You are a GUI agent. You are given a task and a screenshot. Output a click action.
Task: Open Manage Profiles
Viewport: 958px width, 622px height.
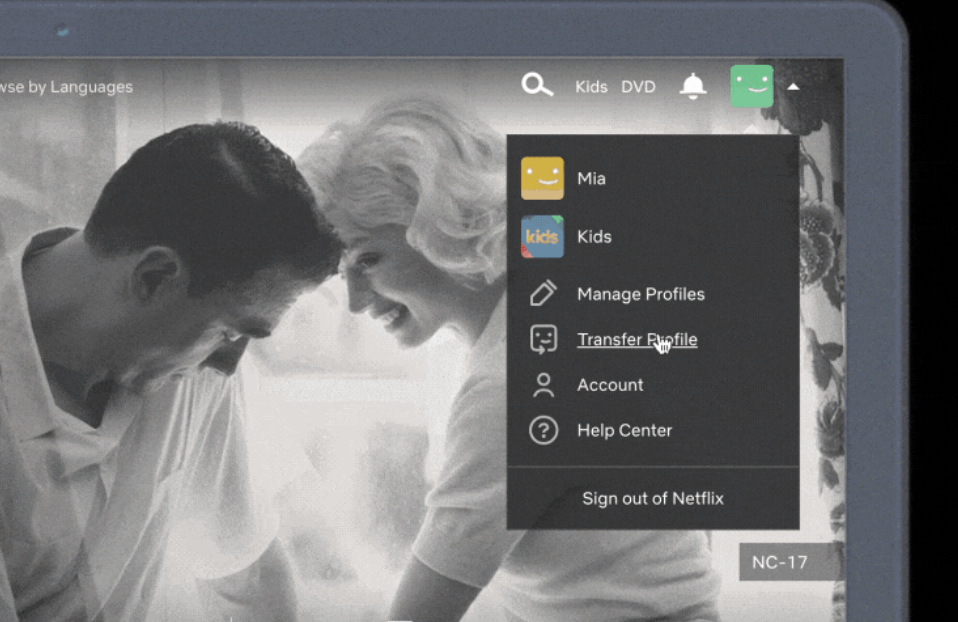[x=641, y=295]
